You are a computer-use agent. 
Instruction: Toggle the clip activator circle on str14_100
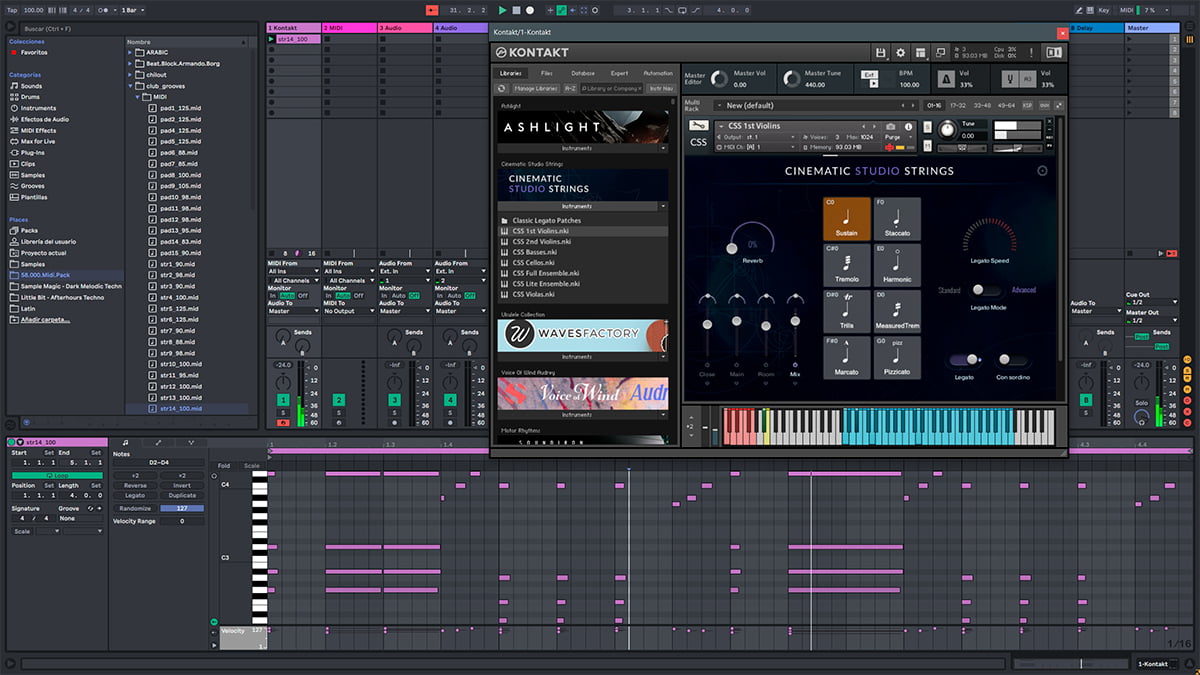[11, 442]
